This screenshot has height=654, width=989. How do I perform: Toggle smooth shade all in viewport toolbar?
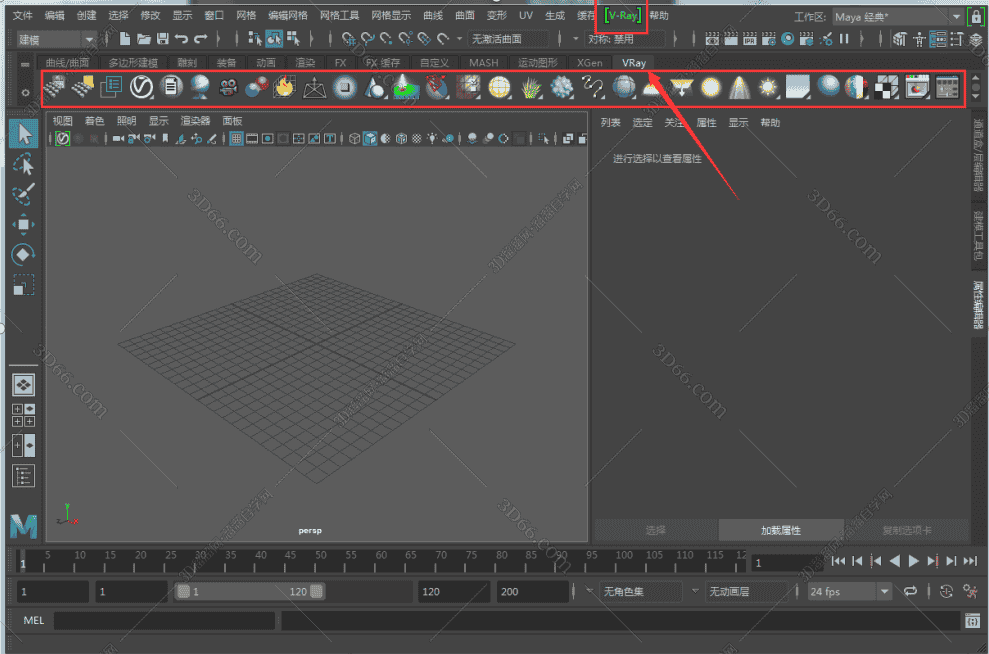click(x=371, y=138)
